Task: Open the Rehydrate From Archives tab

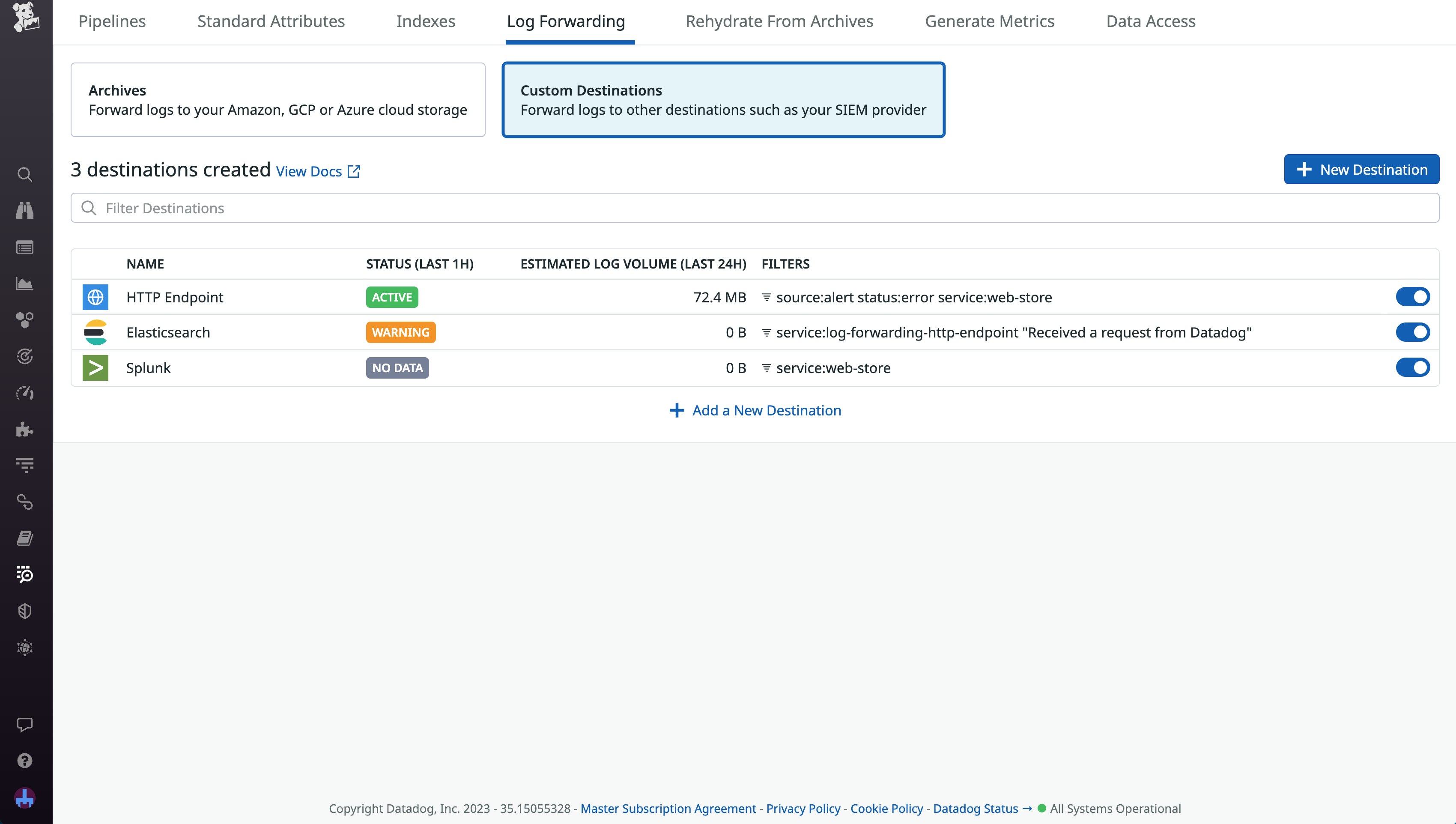Action: pyautogui.click(x=779, y=21)
